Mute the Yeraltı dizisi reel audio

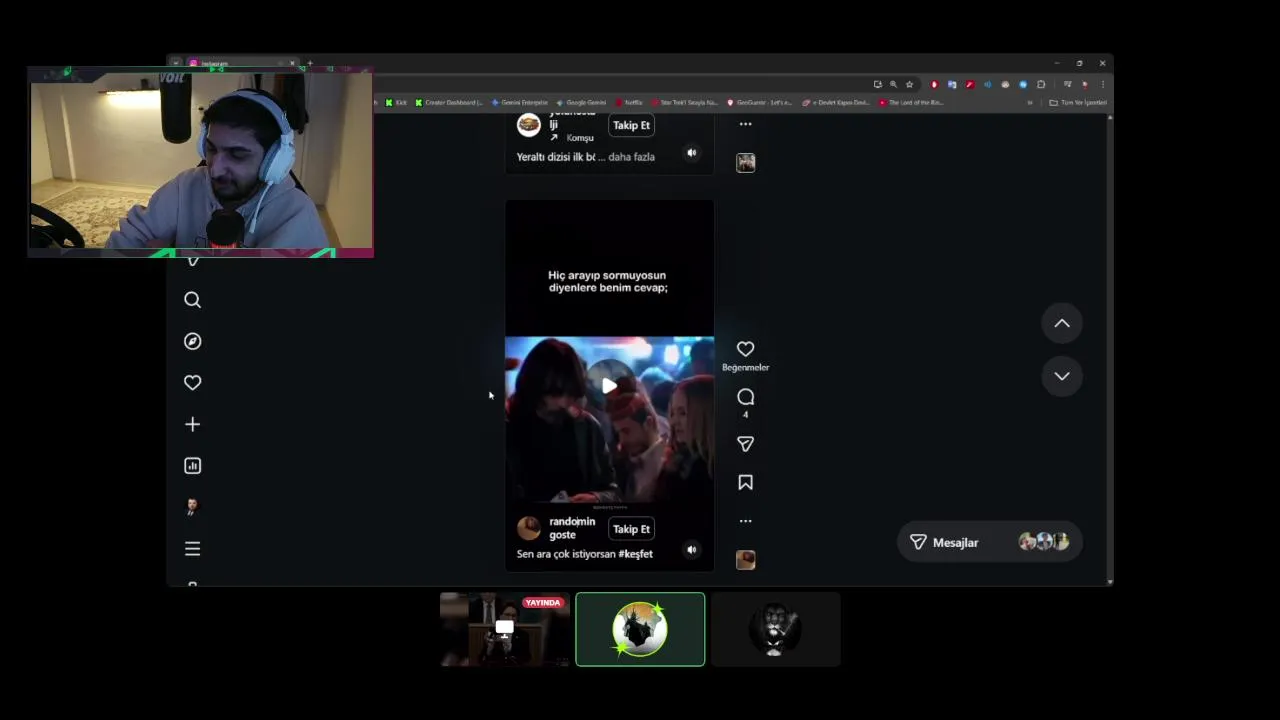691,152
